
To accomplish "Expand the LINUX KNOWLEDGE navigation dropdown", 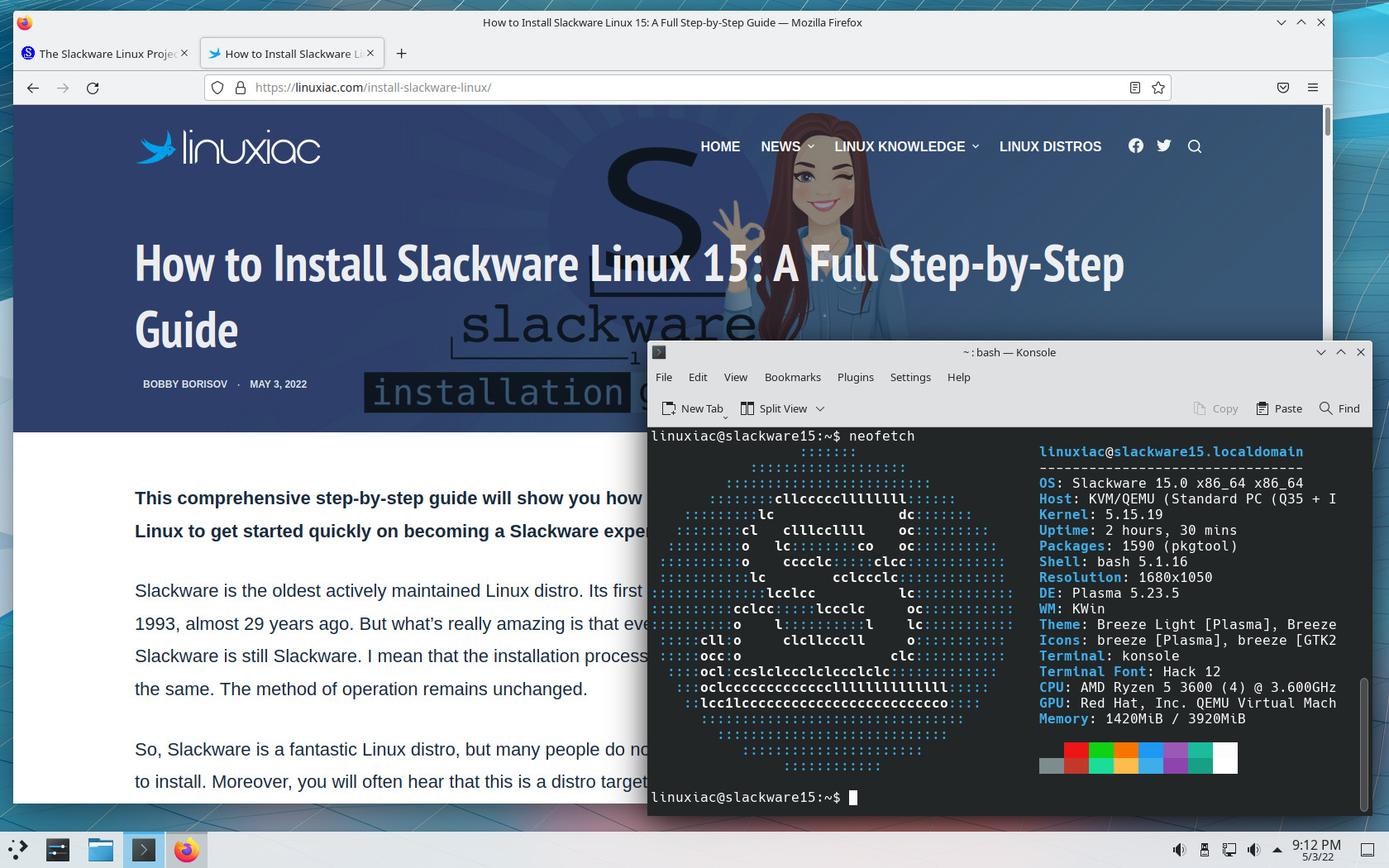I will 907,146.
